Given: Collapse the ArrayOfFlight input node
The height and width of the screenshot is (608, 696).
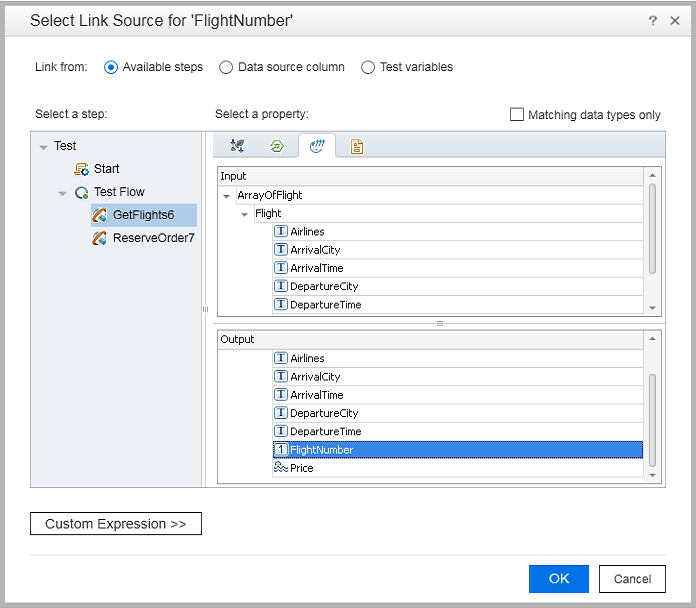Looking at the screenshot, I should (x=227, y=196).
